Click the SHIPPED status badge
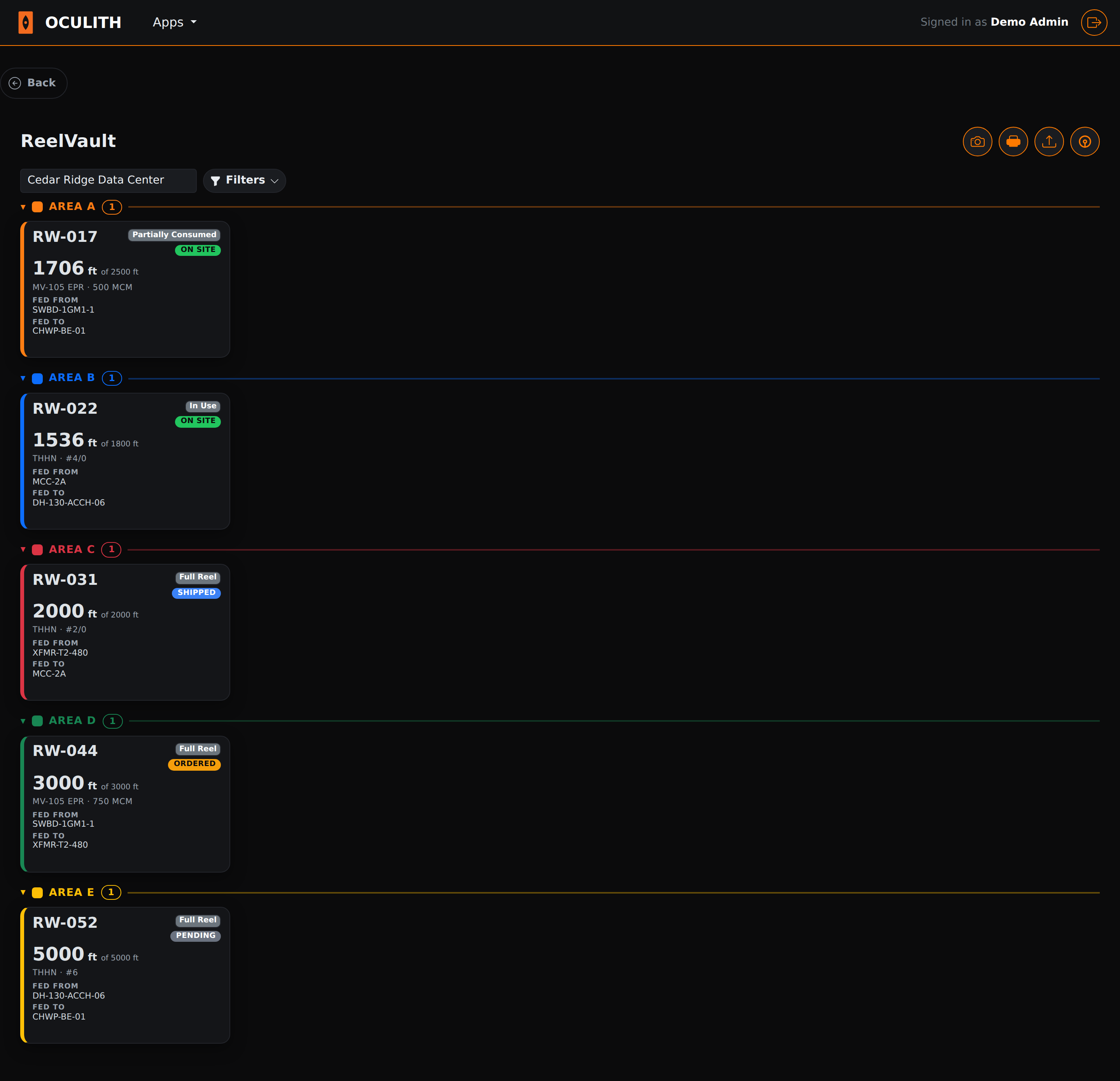Viewport: 1120px width, 1081px height. (196, 593)
